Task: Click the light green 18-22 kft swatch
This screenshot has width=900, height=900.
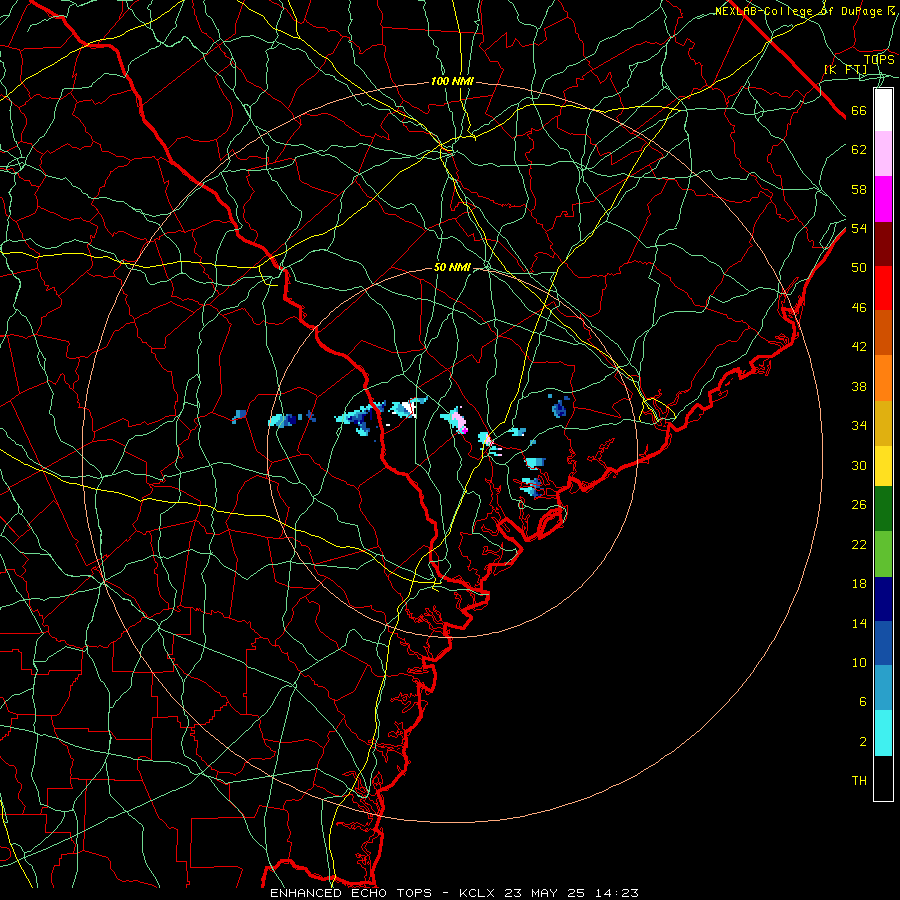Action: pos(883,554)
